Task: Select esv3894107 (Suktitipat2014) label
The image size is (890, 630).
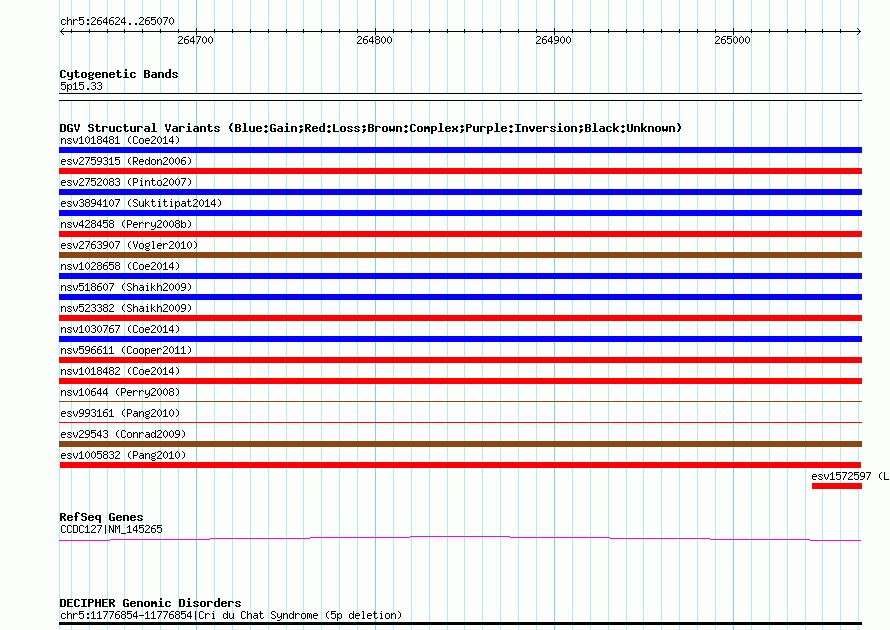Action: [141, 203]
